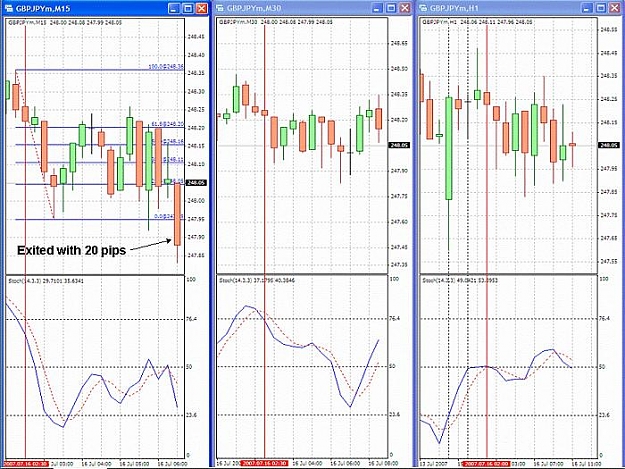Click the H1 chart OHLC header text
Viewport: 625px width, 469px height.
pyautogui.click(x=477, y=22)
